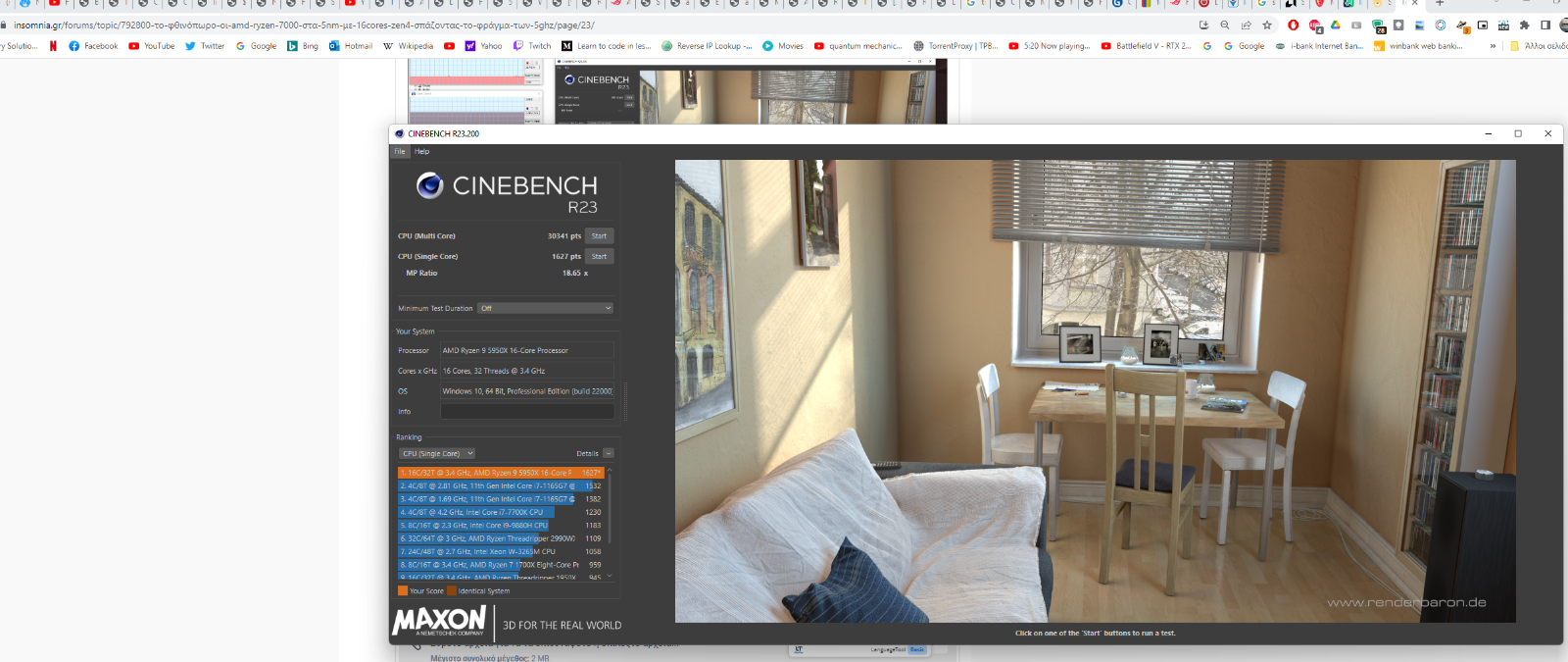Click the MAXON logo
Screen dimensions: 1568x662
(x=439, y=621)
